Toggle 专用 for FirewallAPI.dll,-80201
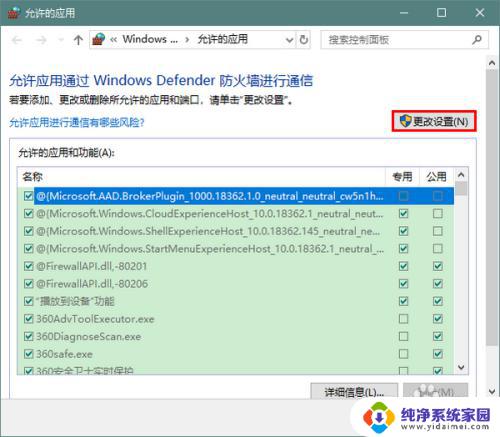Screen dimensions: 500x437 [403, 266]
